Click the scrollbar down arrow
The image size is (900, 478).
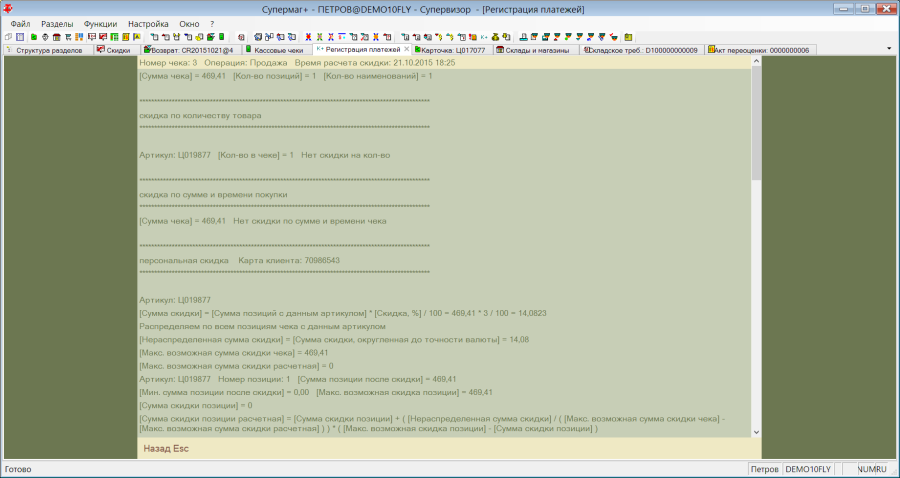[x=756, y=432]
